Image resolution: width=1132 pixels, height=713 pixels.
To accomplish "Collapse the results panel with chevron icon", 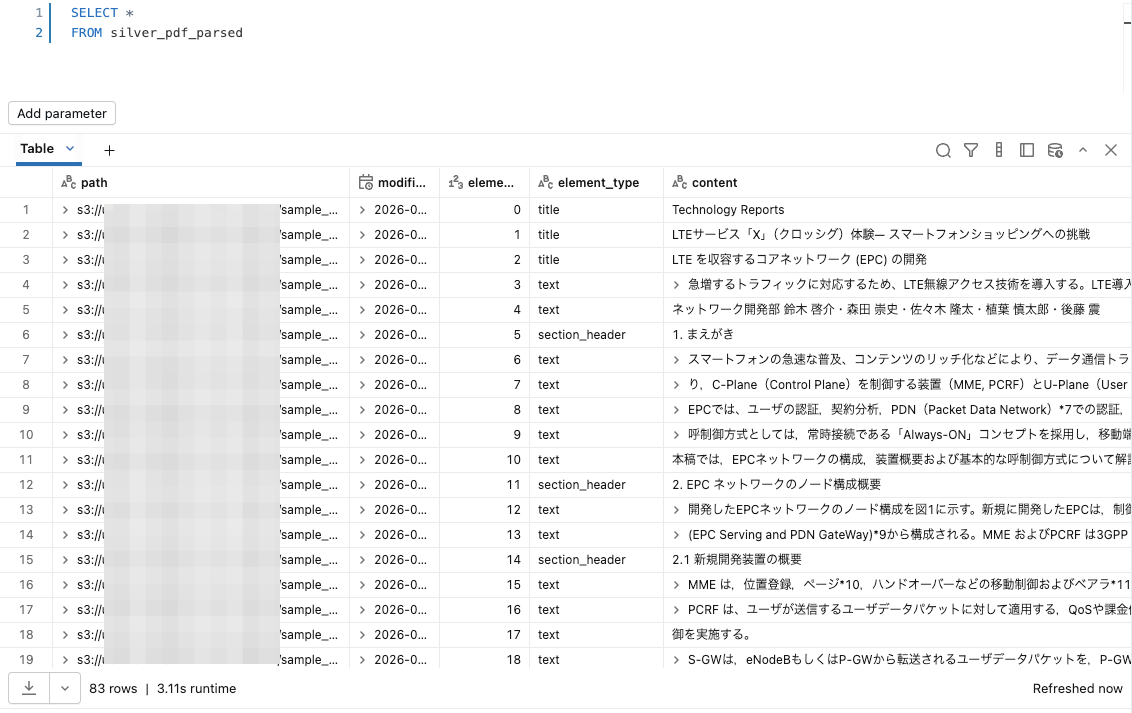I will click(1083, 150).
